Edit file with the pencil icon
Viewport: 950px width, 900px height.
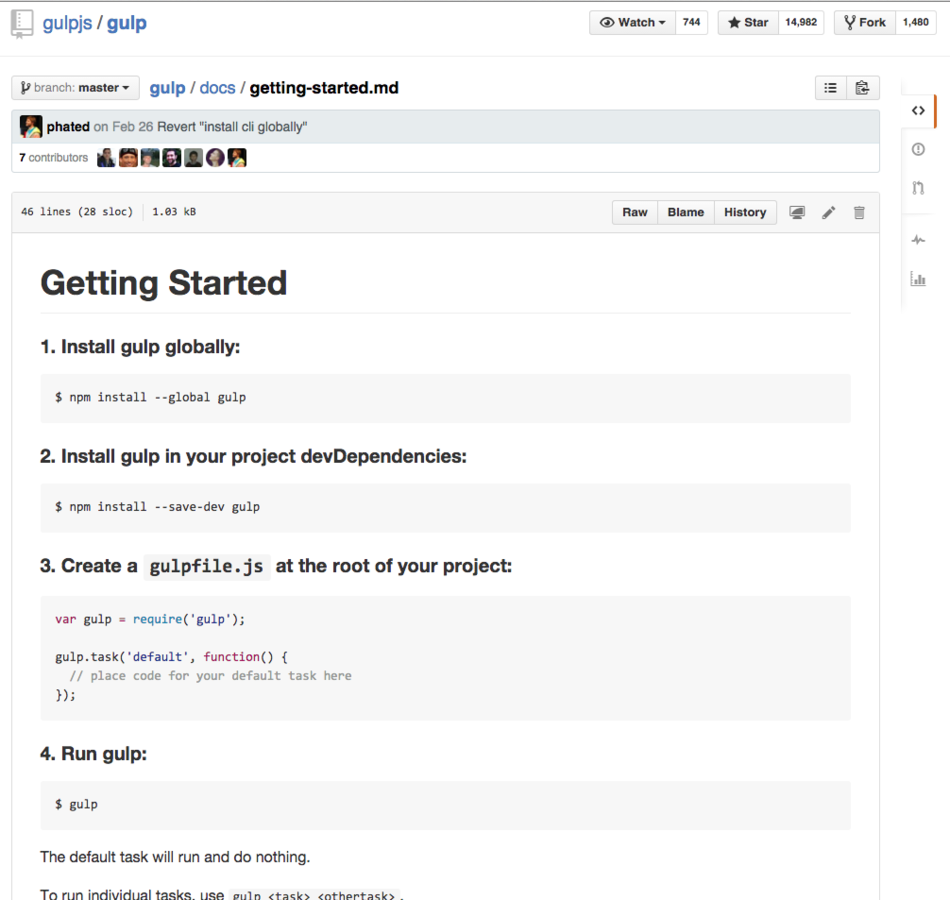coord(828,212)
